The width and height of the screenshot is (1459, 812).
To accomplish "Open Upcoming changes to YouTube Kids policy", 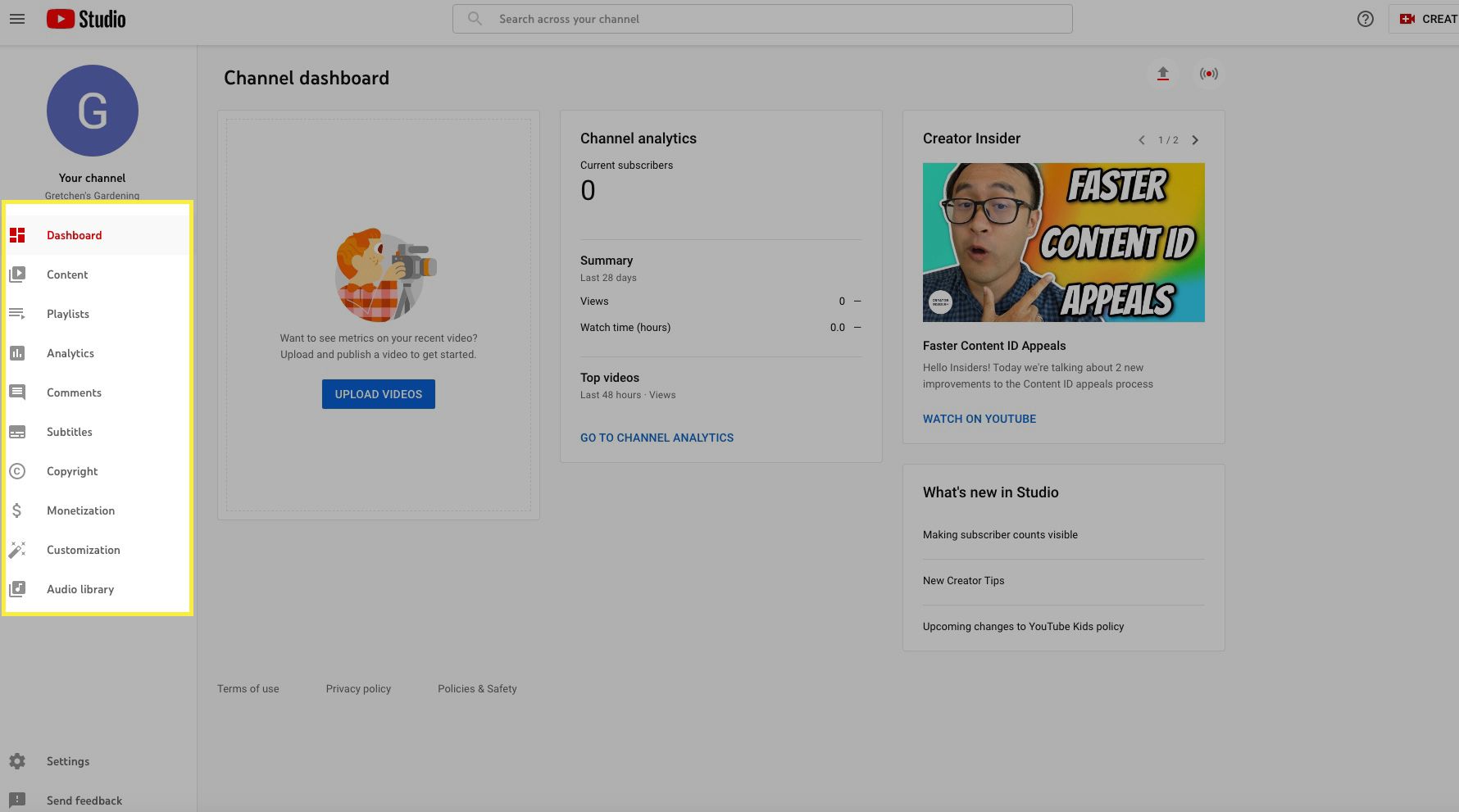I will (1023, 627).
